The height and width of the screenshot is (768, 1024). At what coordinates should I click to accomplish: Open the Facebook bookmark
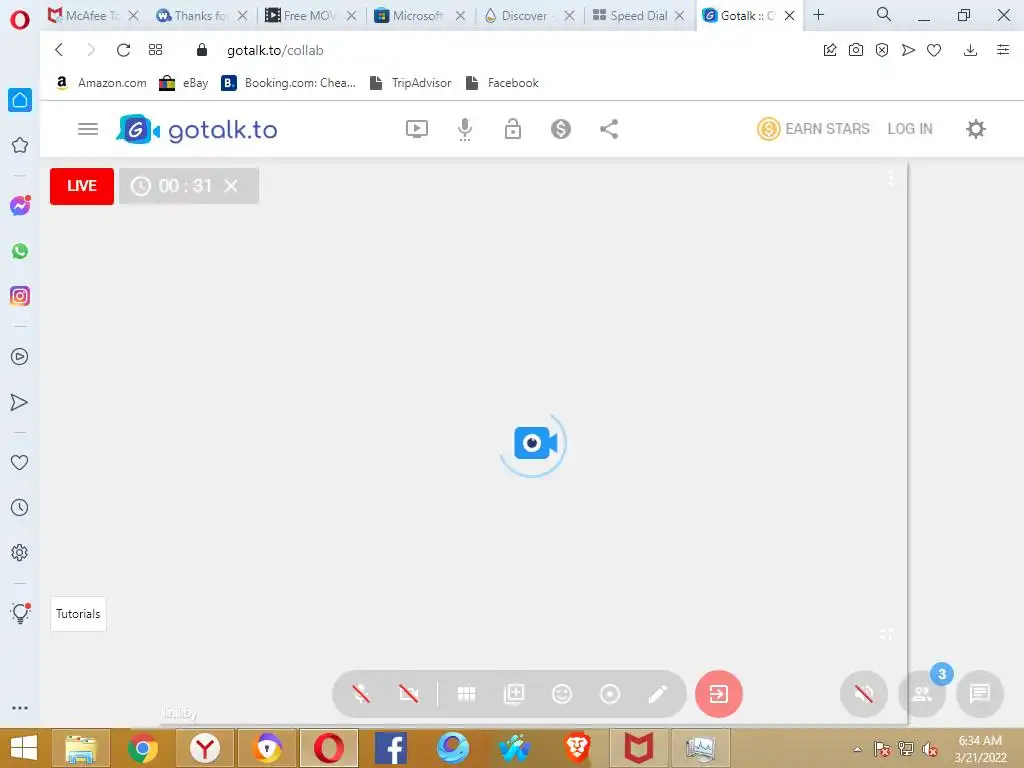(502, 83)
